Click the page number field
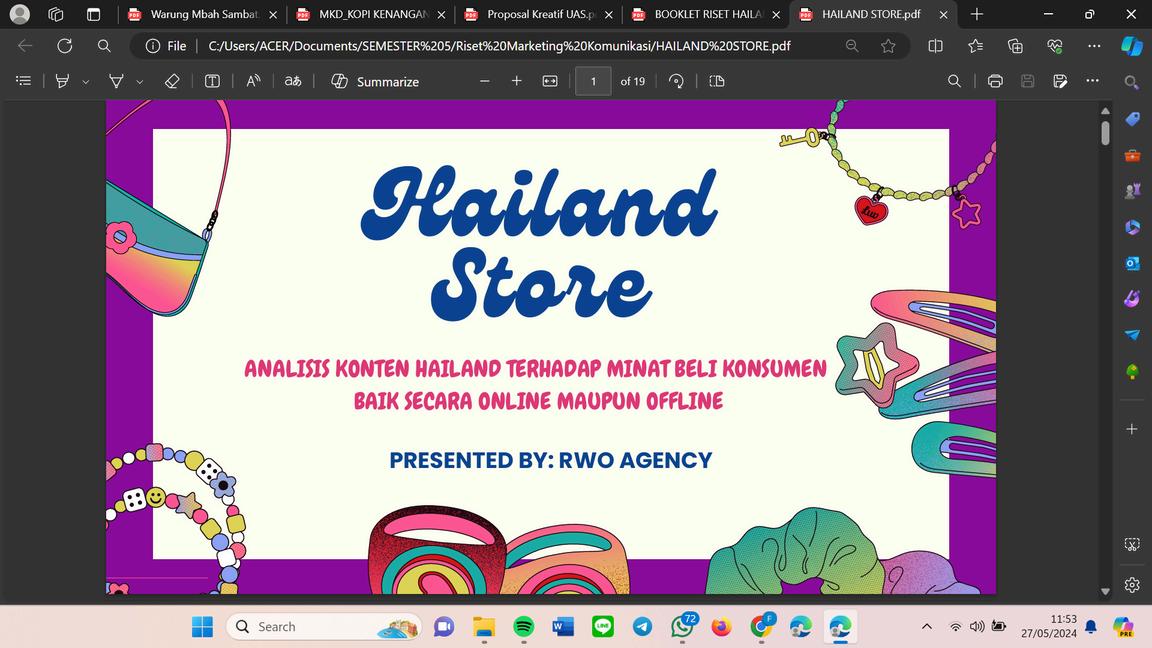The height and width of the screenshot is (648, 1152). (593, 81)
